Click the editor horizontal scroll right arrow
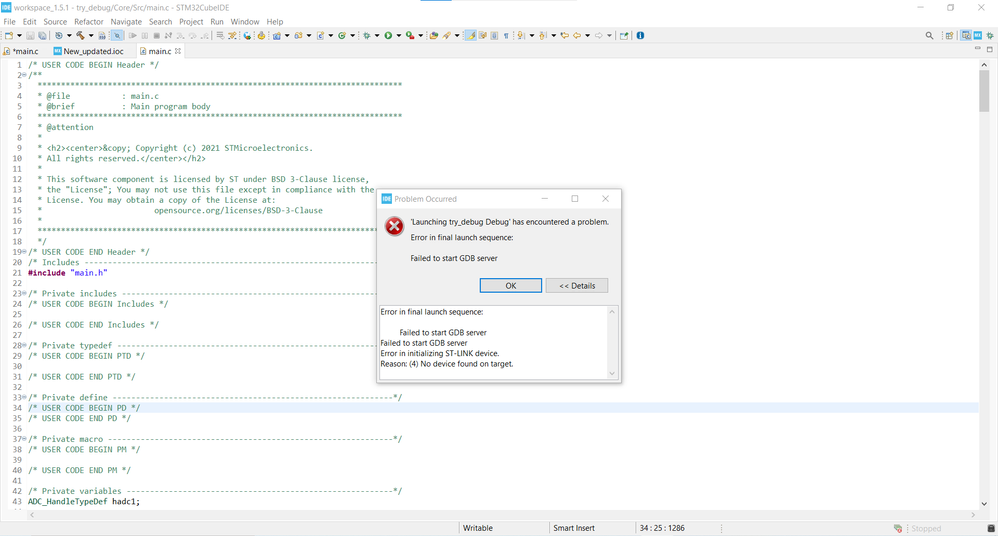This screenshot has height=536, width=998. pyautogui.click(x=973, y=515)
